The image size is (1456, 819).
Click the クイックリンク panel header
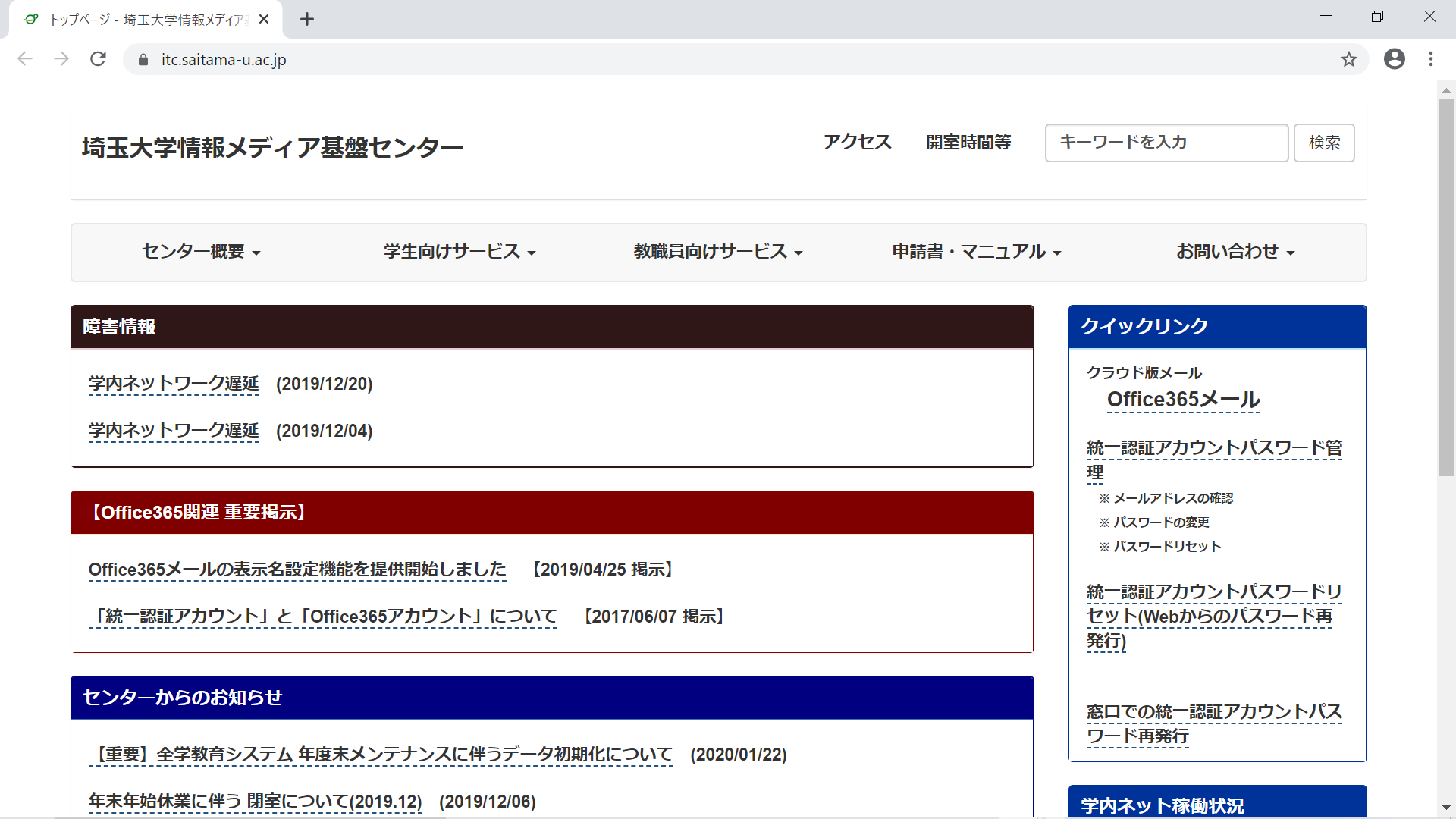point(1217,327)
